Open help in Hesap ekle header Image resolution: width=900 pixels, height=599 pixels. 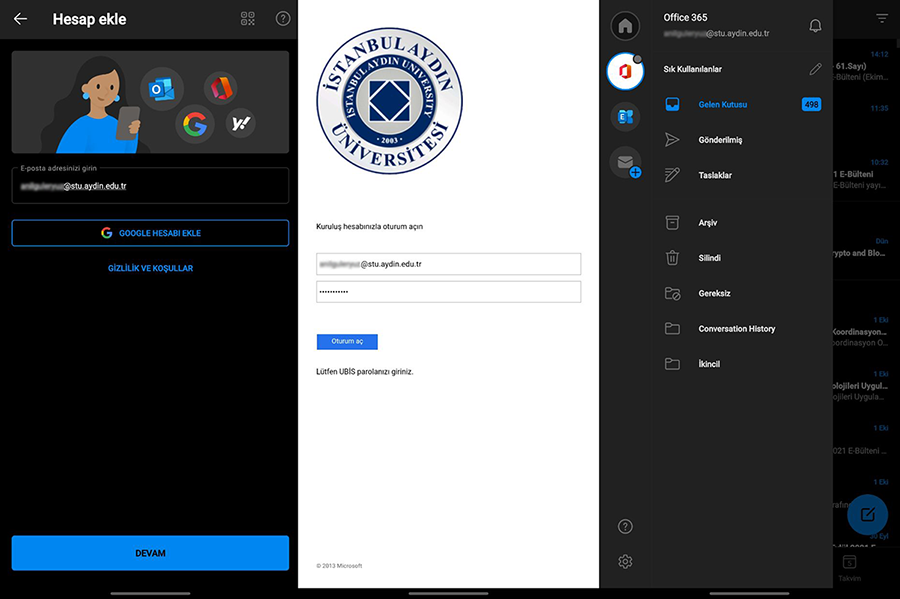(283, 19)
